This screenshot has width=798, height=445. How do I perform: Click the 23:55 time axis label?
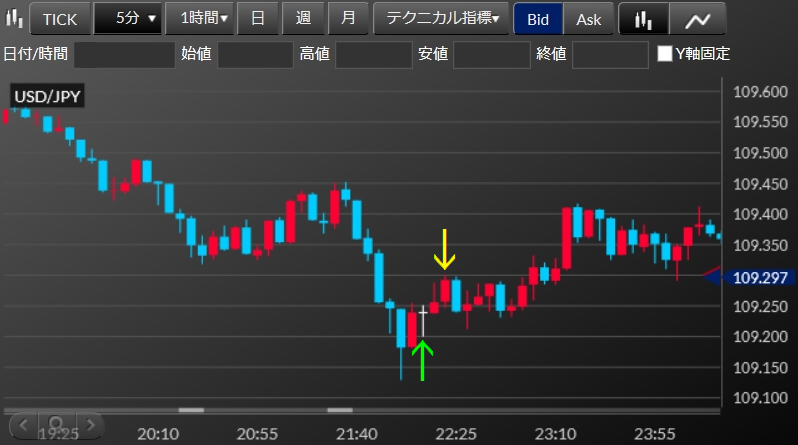pyautogui.click(x=654, y=434)
